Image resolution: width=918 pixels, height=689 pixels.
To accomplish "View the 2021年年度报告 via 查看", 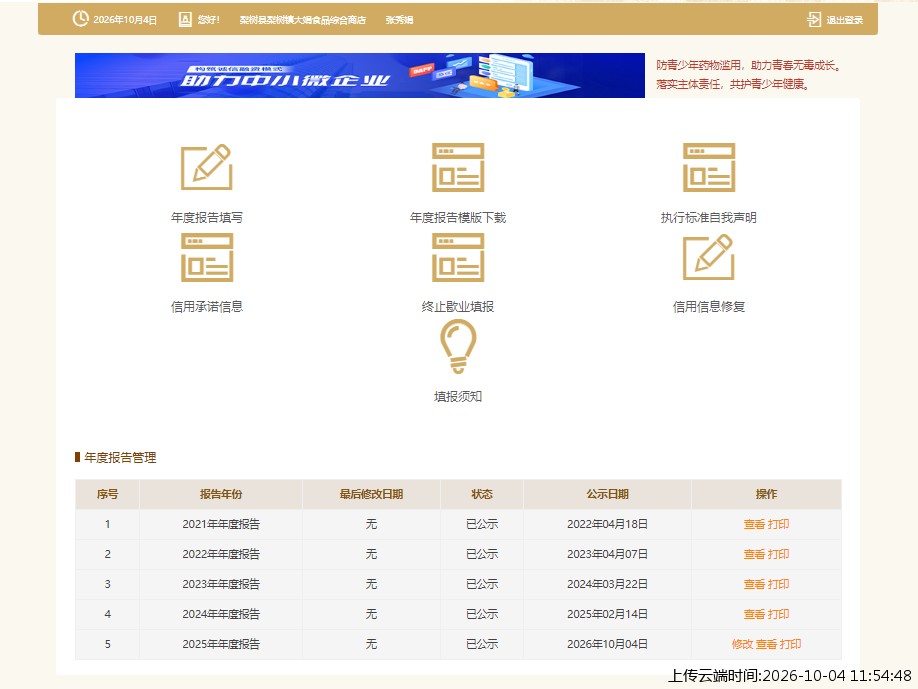I will 754,524.
